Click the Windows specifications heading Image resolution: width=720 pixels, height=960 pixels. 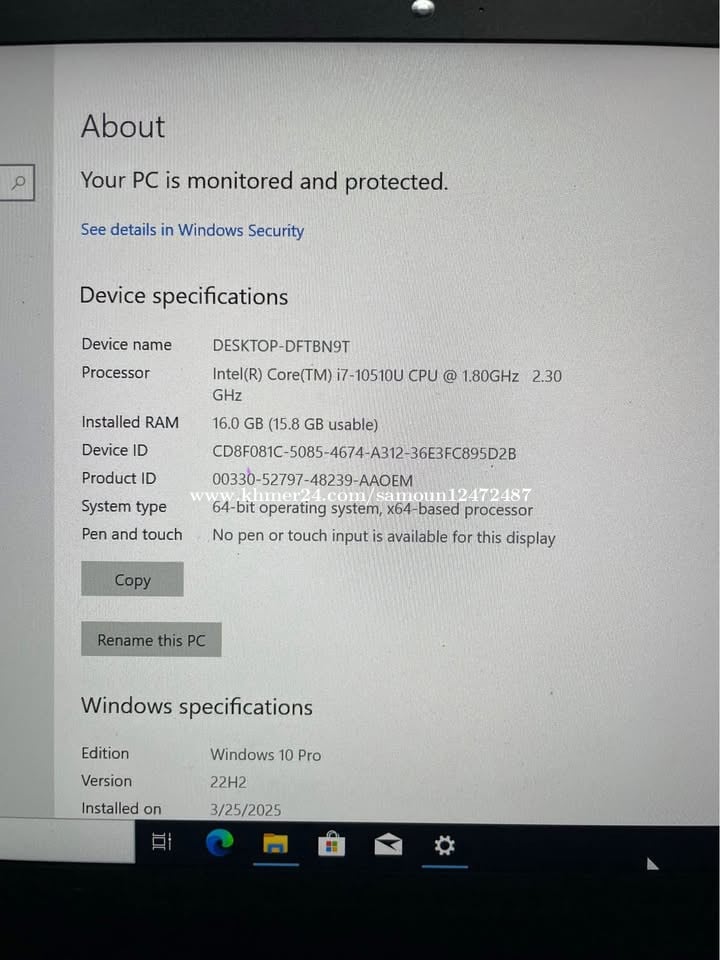point(197,707)
